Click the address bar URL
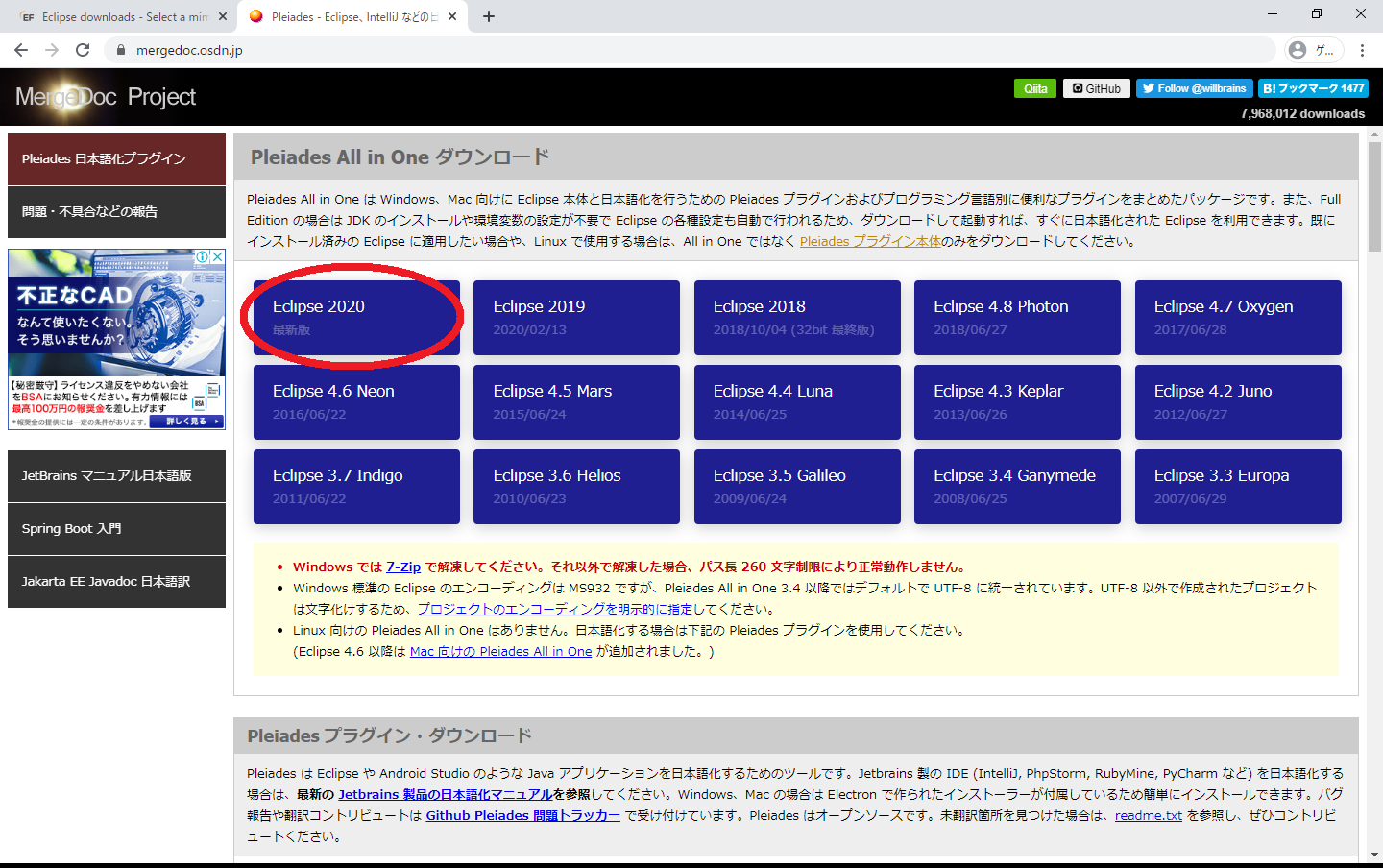The width and height of the screenshot is (1383, 868). click(189, 50)
